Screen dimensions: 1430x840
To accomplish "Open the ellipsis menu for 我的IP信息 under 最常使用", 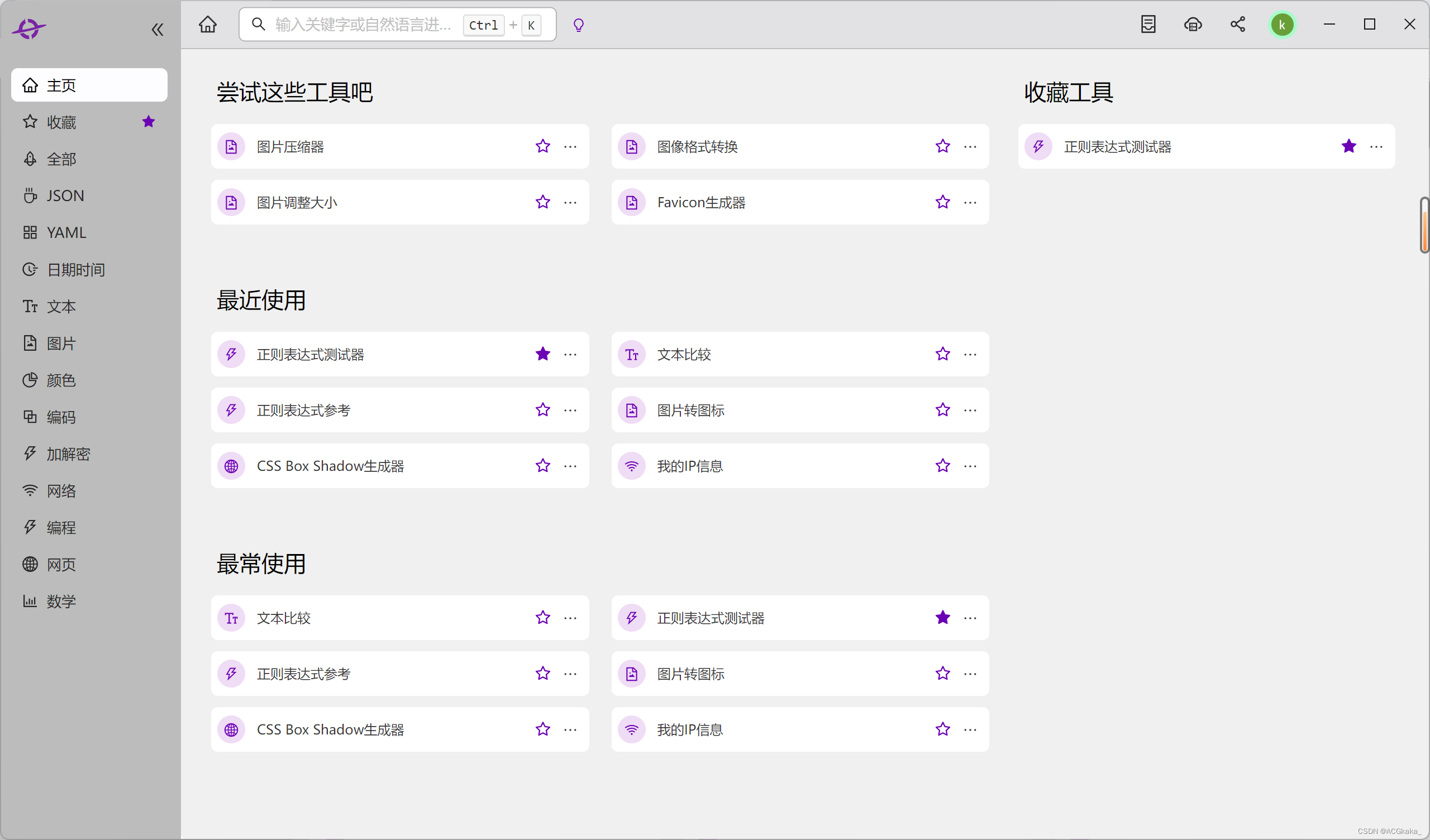I will [970, 729].
